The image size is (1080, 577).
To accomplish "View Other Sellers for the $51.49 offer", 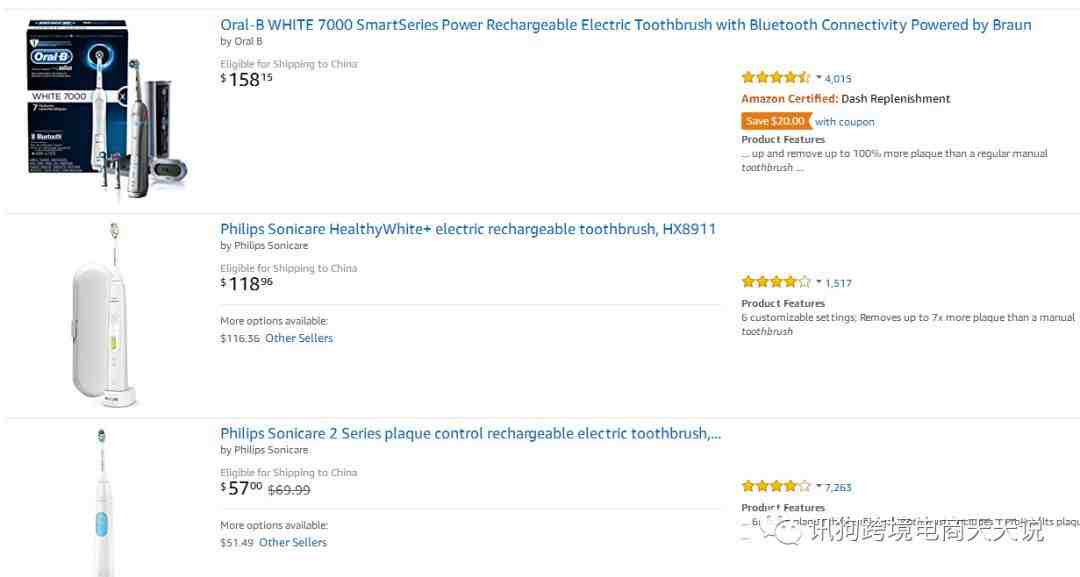I will (292, 542).
